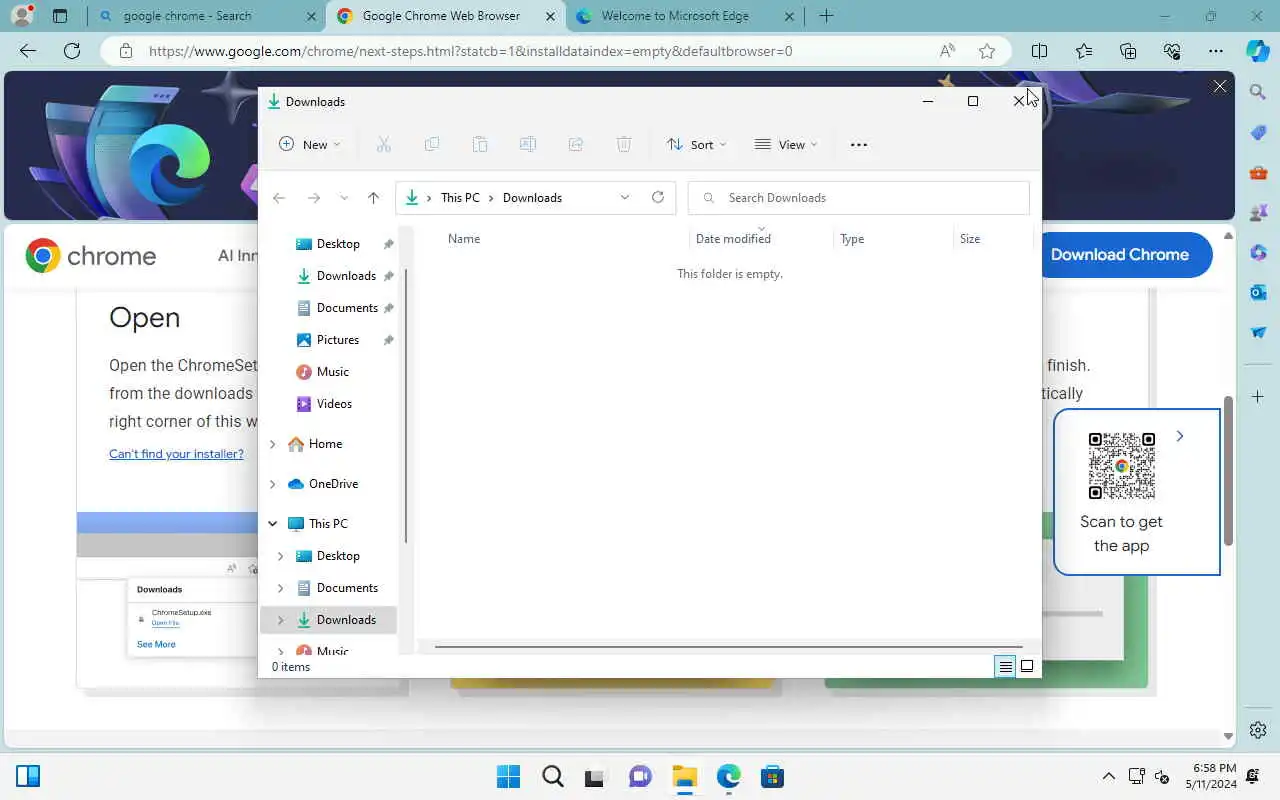Show hidden system tray icons
The width and height of the screenshot is (1280, 800).
point(1108,776)
